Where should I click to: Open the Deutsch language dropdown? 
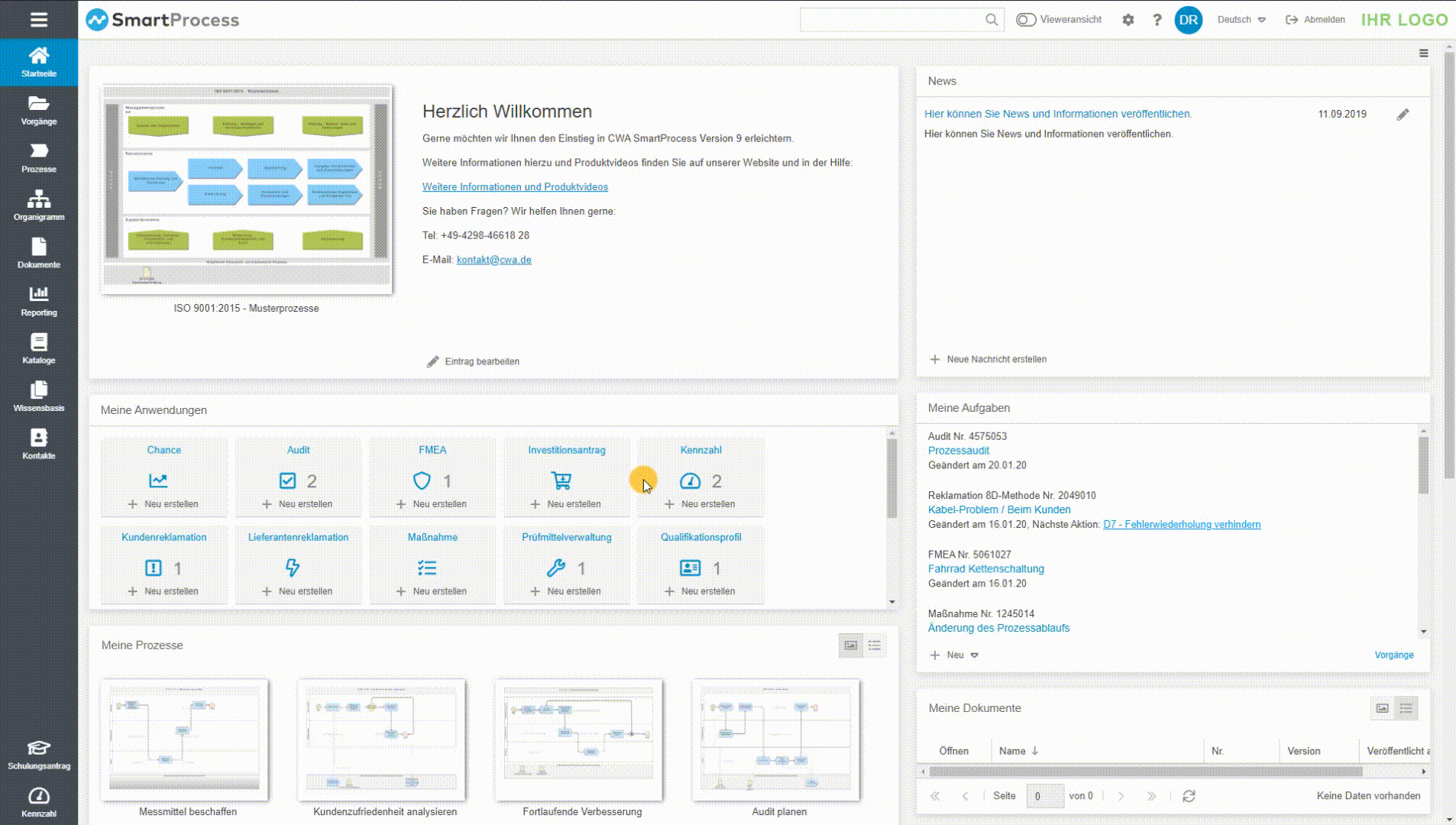coord(1241,20)
